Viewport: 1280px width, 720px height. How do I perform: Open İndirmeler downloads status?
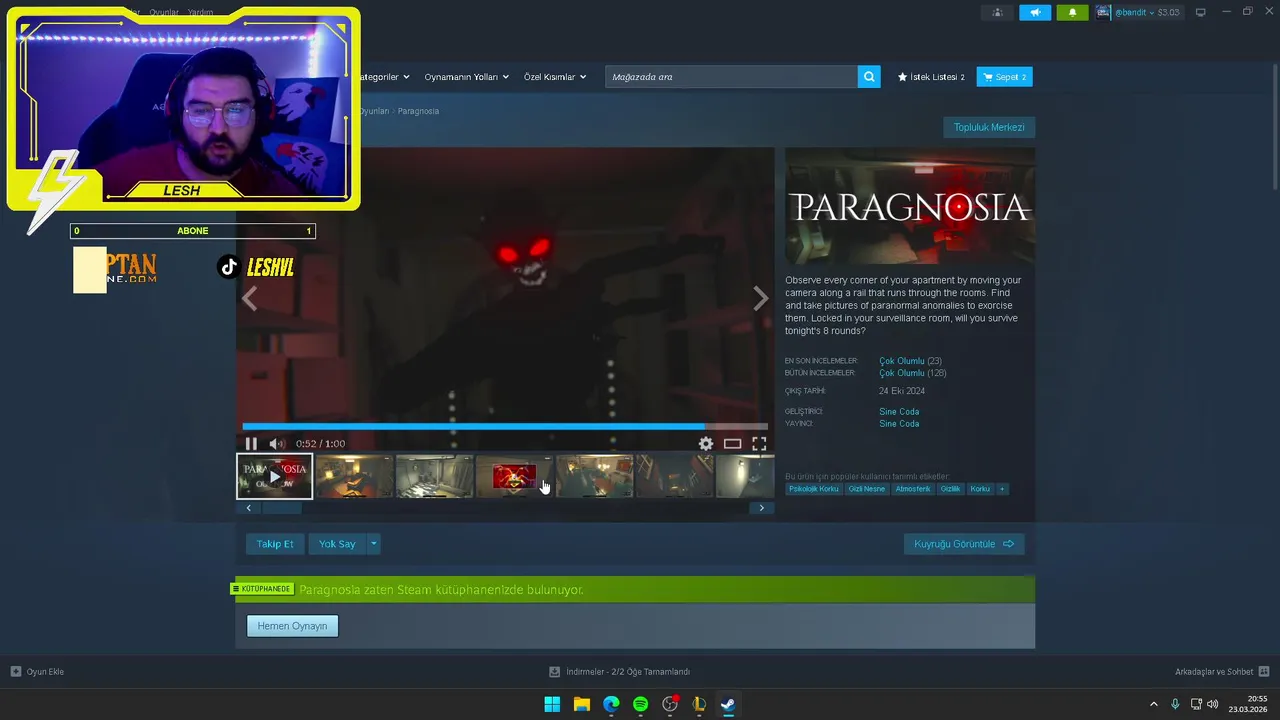(620, 672)
